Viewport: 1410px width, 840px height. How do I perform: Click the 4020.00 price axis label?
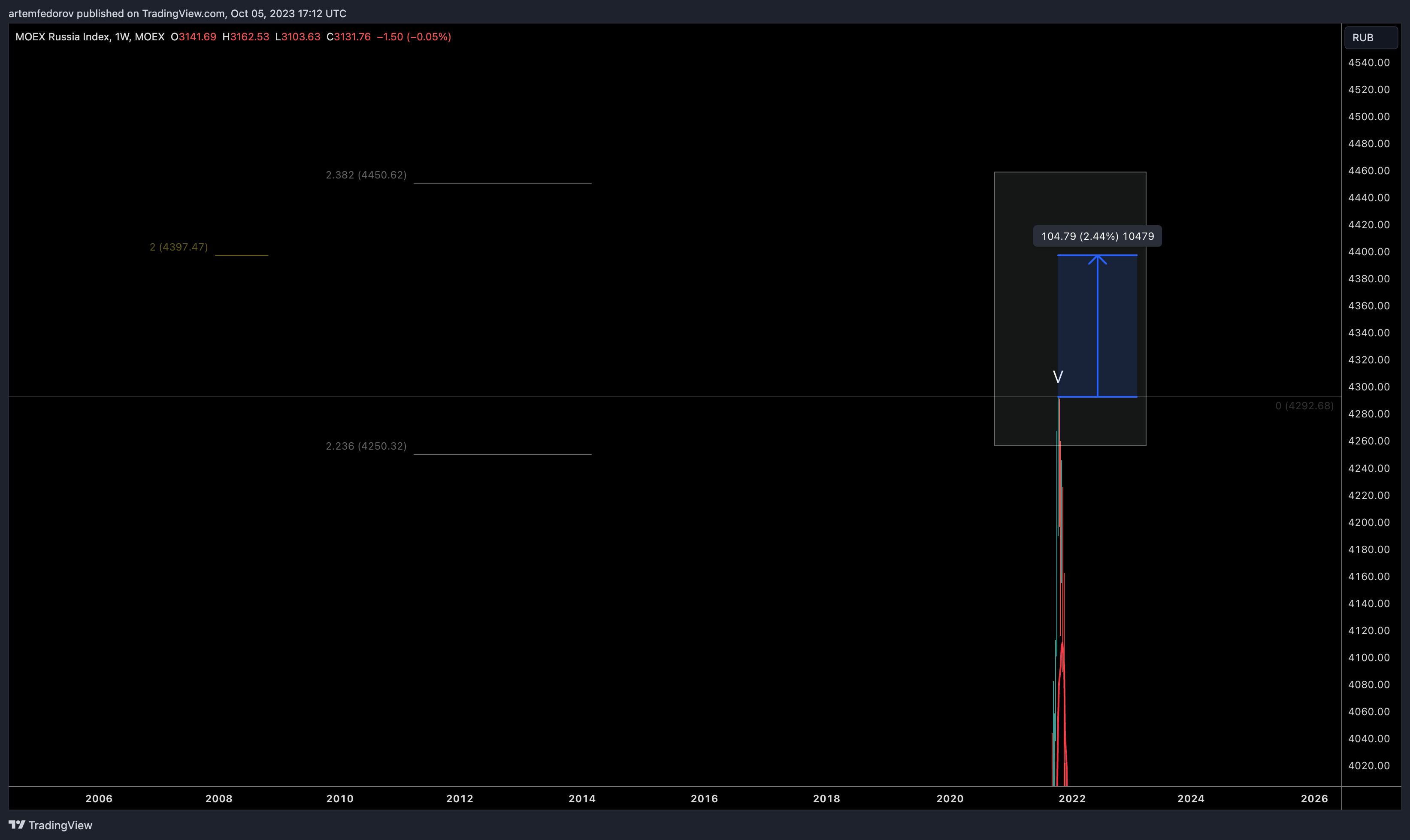(x=1369, y=766)
